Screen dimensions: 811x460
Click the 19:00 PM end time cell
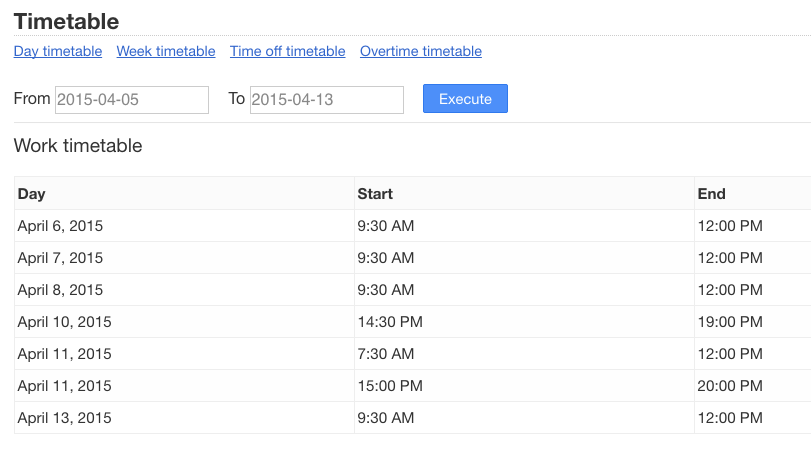click(730, 322)
